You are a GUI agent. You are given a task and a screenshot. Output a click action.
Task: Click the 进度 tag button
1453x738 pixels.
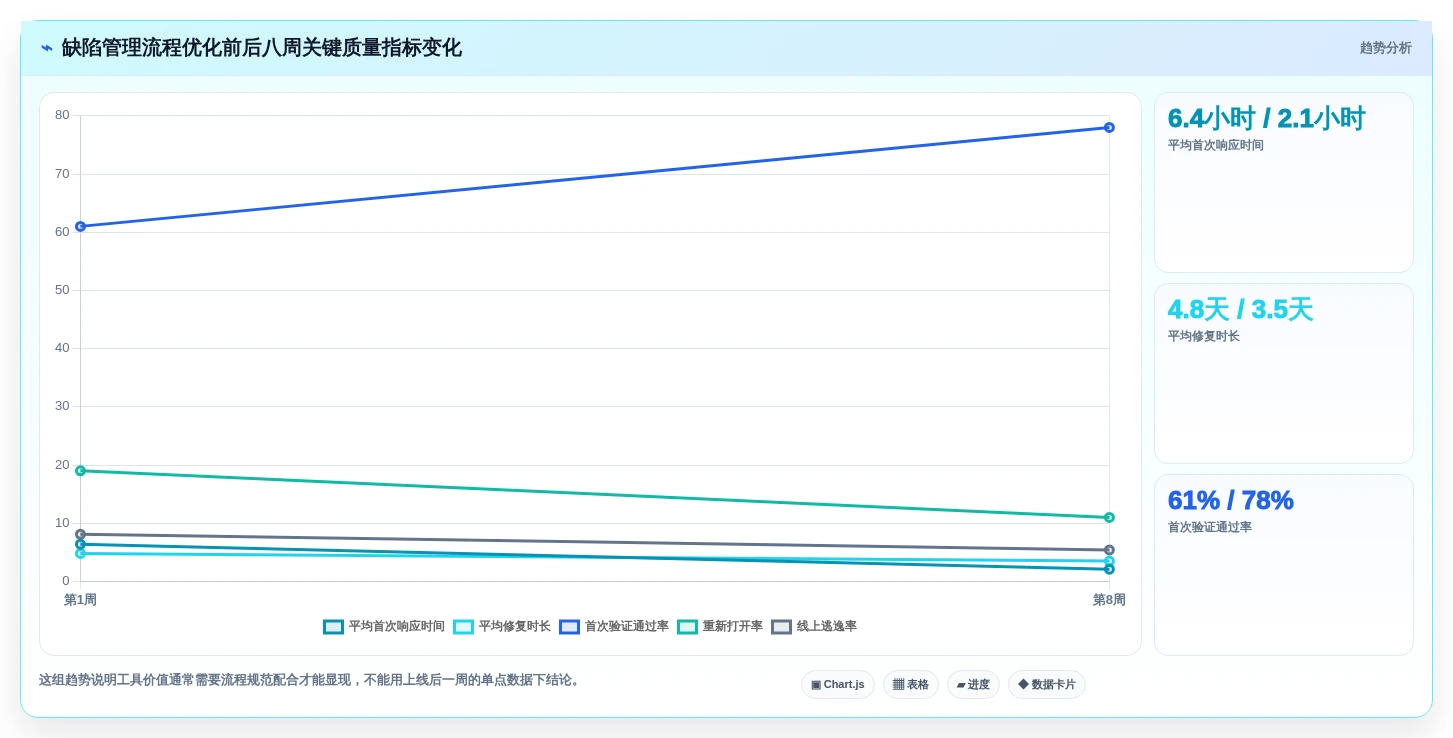point(973,685)
